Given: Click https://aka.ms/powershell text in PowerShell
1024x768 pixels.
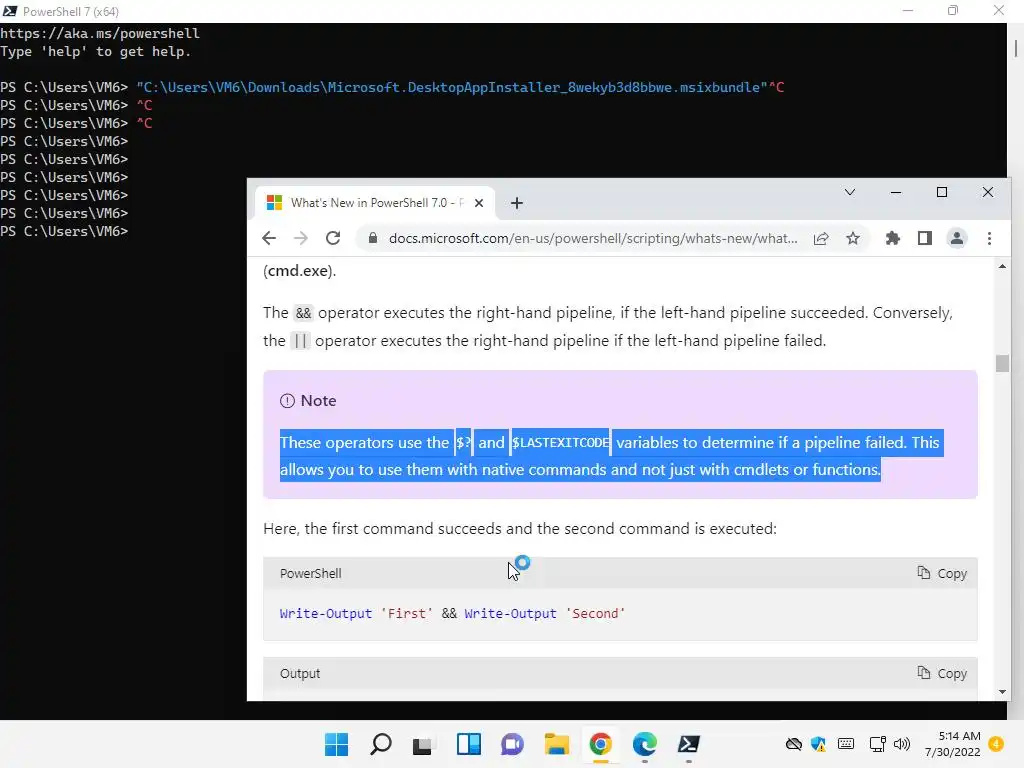Looking at the screenshot, I should click(x=100, y=33).
